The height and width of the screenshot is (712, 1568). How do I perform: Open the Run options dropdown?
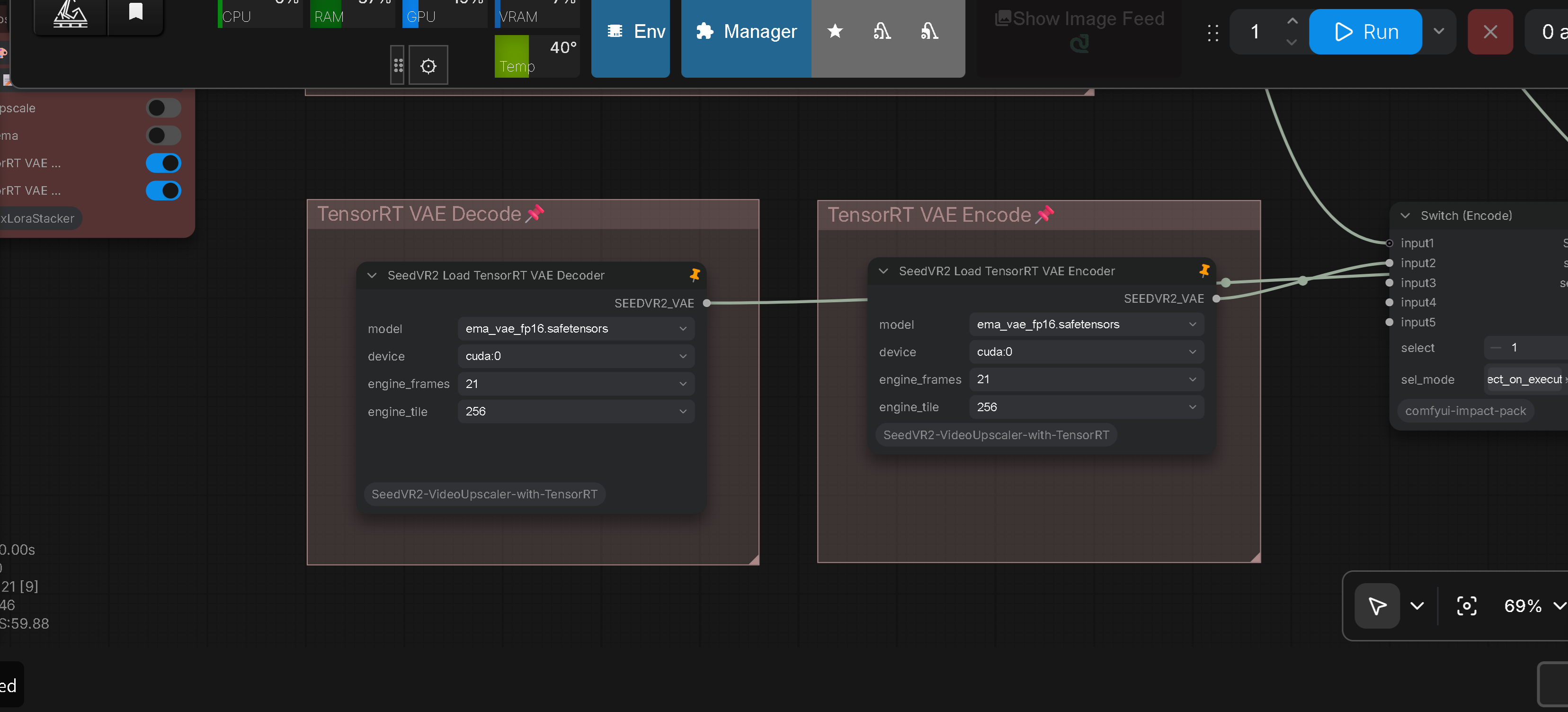(x=1438, y=32)
